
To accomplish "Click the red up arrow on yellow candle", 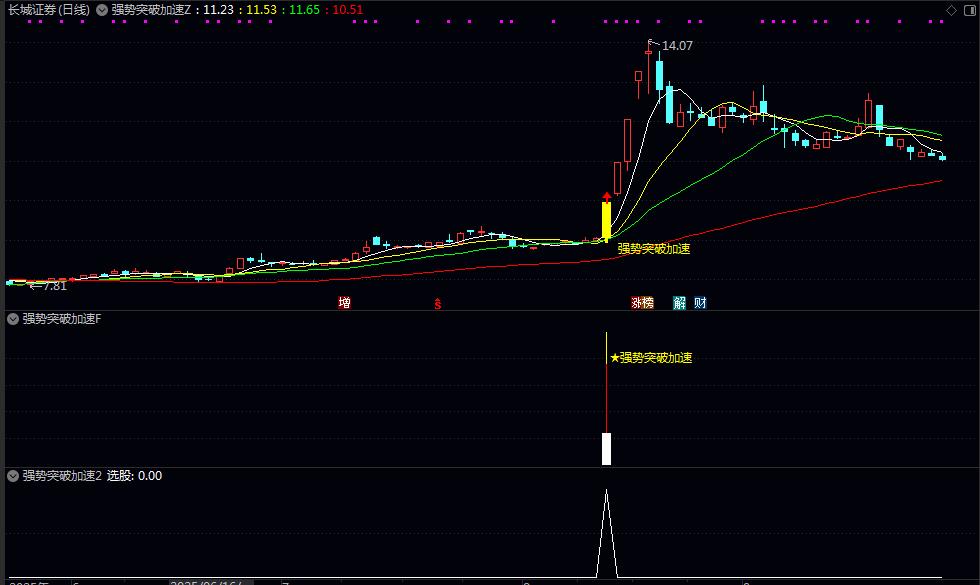I will click(x=606, y=197).
